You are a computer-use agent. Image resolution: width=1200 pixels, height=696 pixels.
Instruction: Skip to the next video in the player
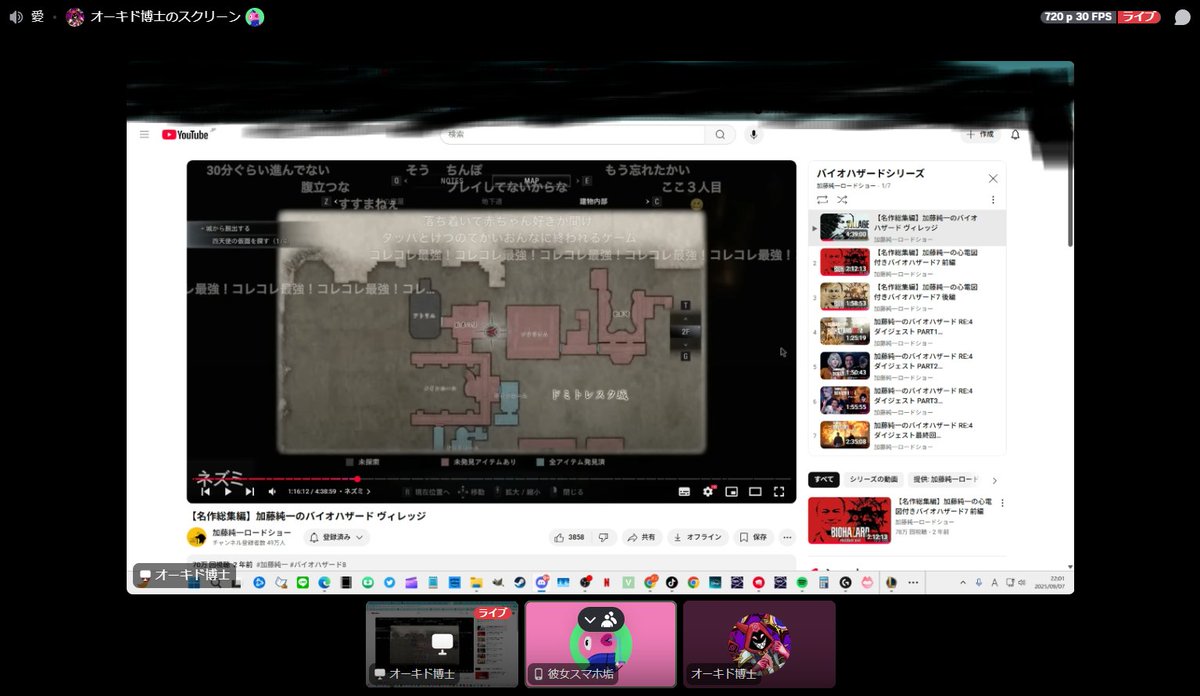click(250, 491)
